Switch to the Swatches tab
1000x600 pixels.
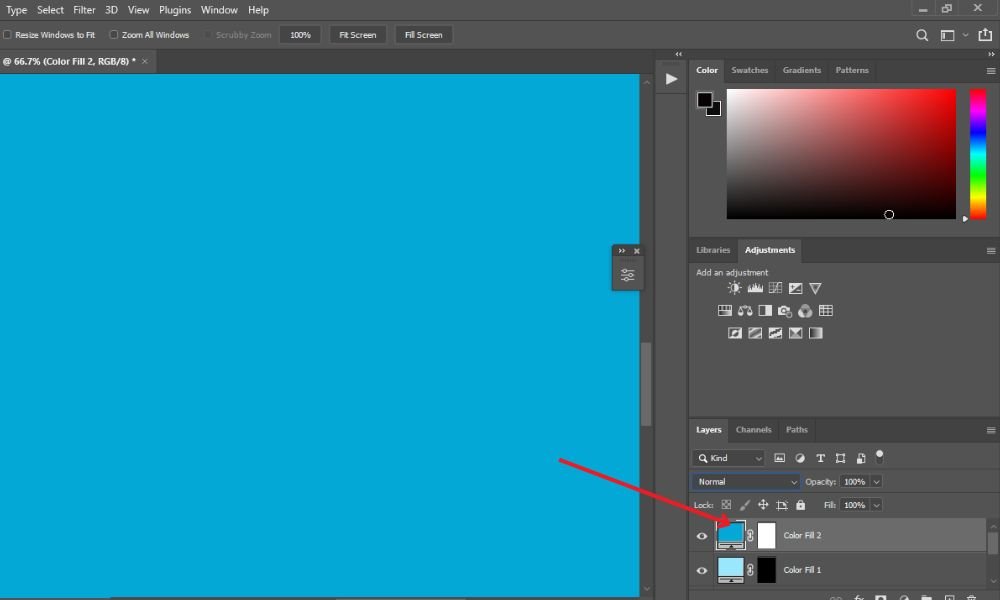[x=749, y=70]
